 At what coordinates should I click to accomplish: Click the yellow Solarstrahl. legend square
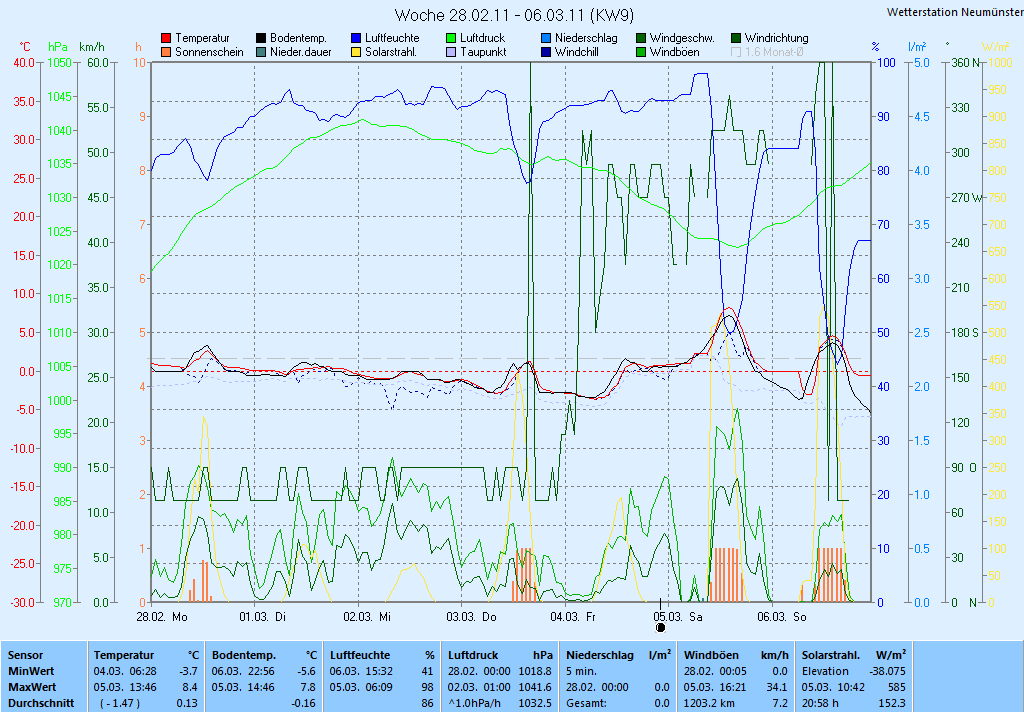[x=356, y=52]
